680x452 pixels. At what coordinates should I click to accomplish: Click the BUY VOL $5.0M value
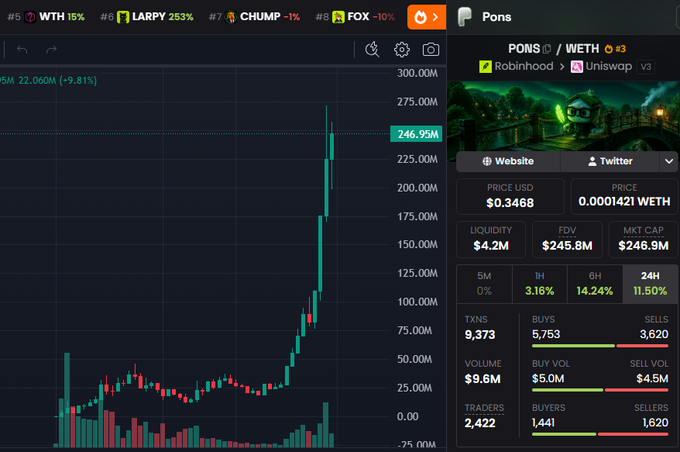coord(548,379)
